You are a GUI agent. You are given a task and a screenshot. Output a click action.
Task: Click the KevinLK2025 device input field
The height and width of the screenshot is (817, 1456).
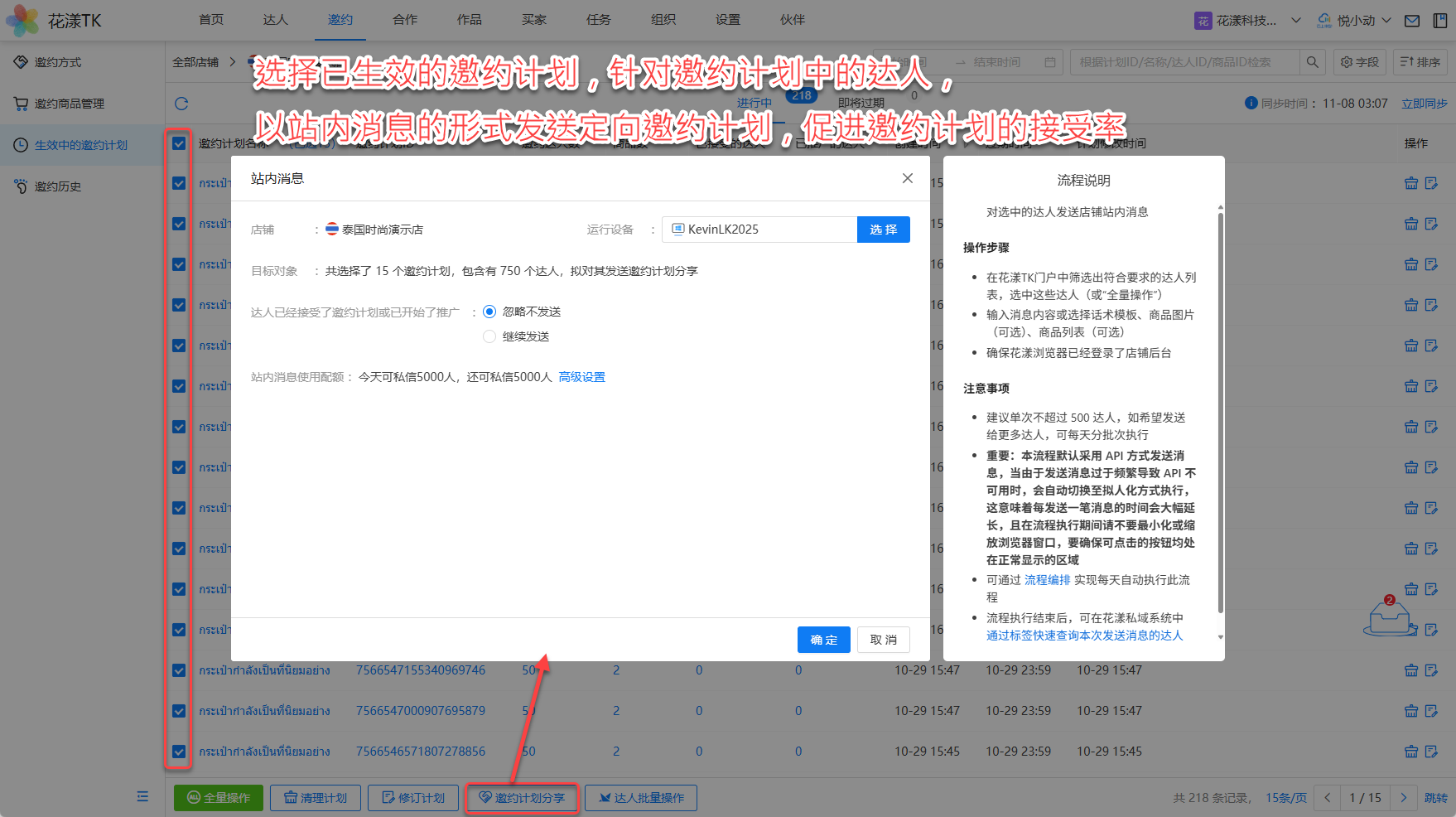[759, 230]
